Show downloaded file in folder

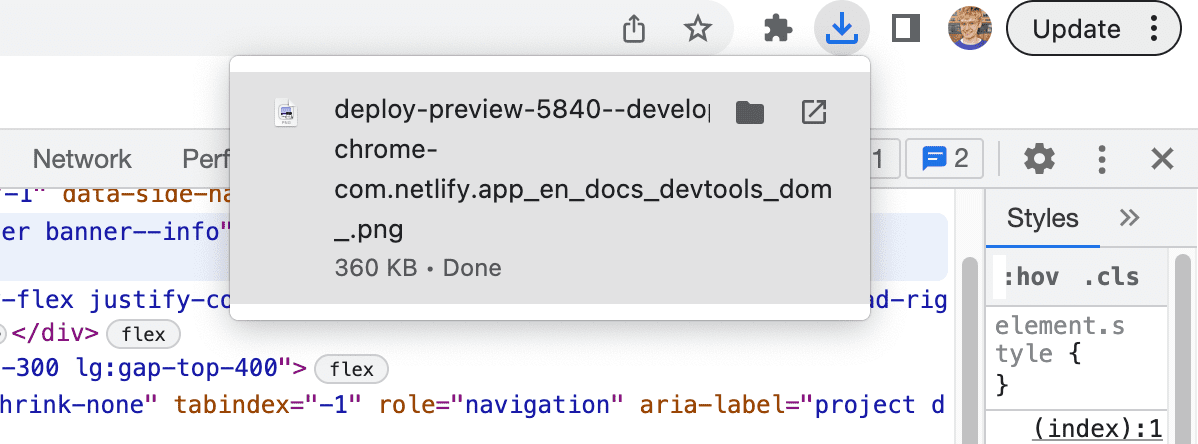click(749, 113)
